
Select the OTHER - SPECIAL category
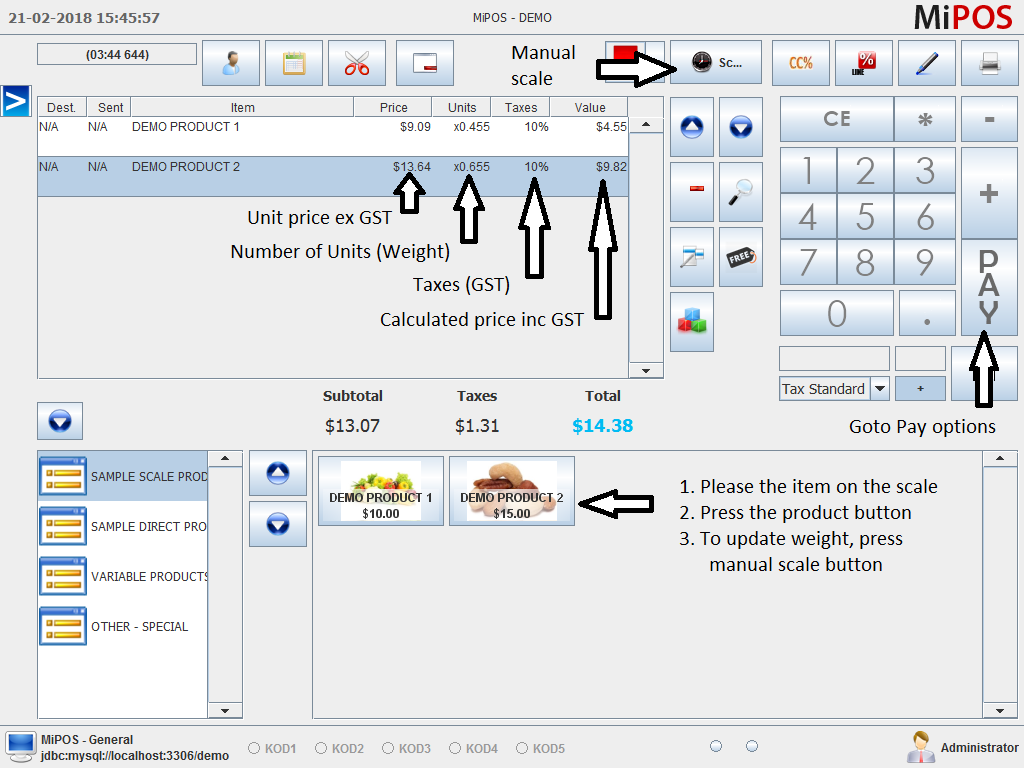[123, 626]
